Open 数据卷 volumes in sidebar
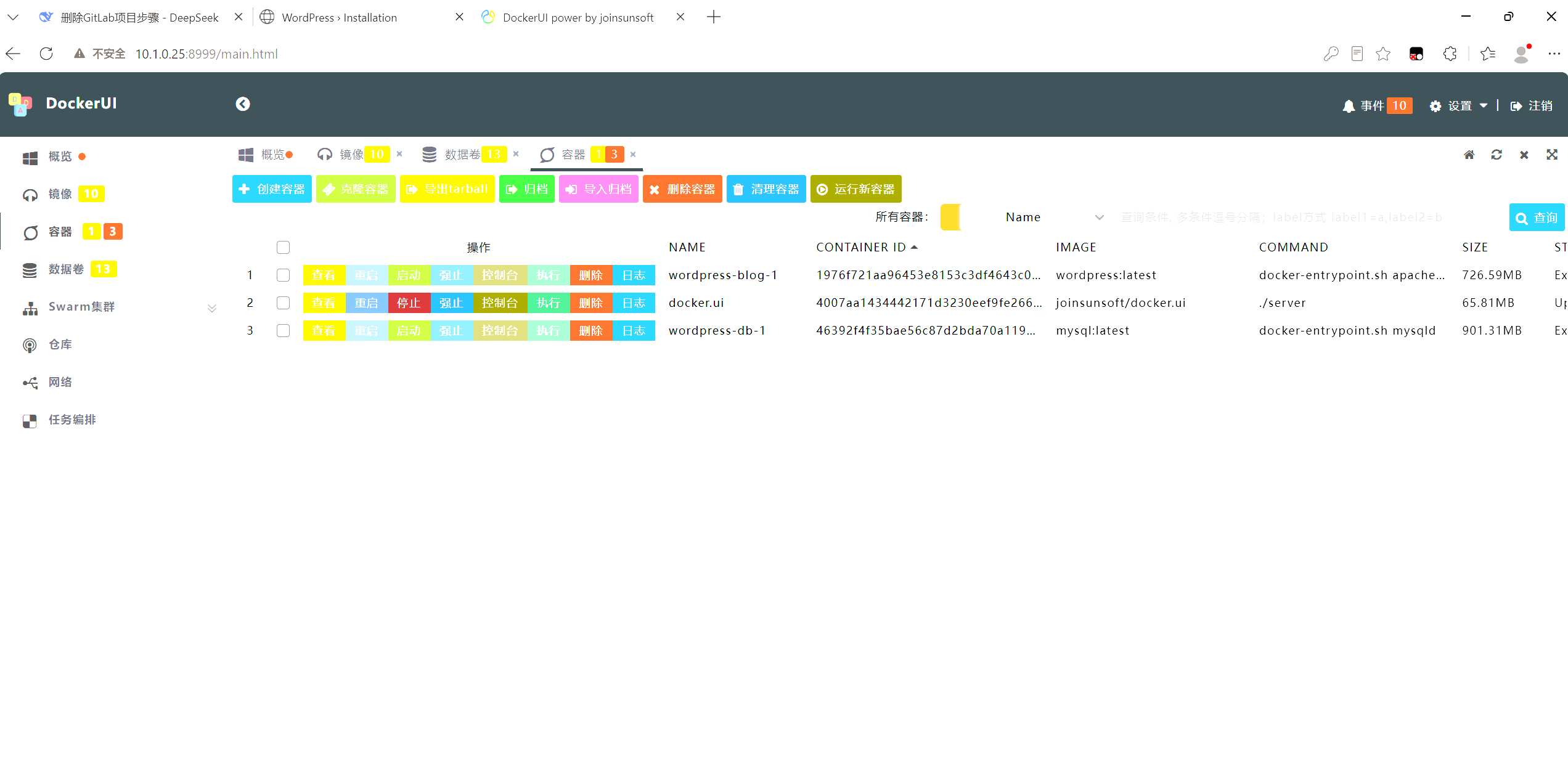 [70, 269]
